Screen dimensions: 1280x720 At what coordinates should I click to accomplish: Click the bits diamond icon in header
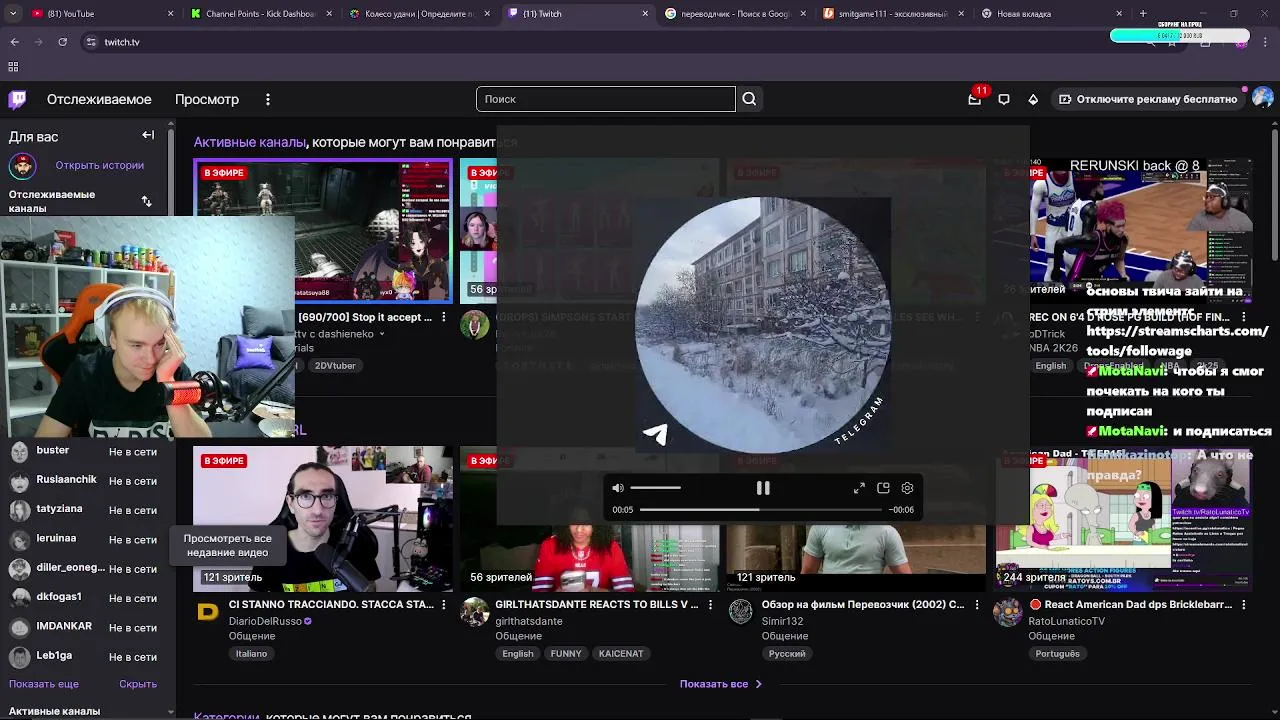(1033, 99)
